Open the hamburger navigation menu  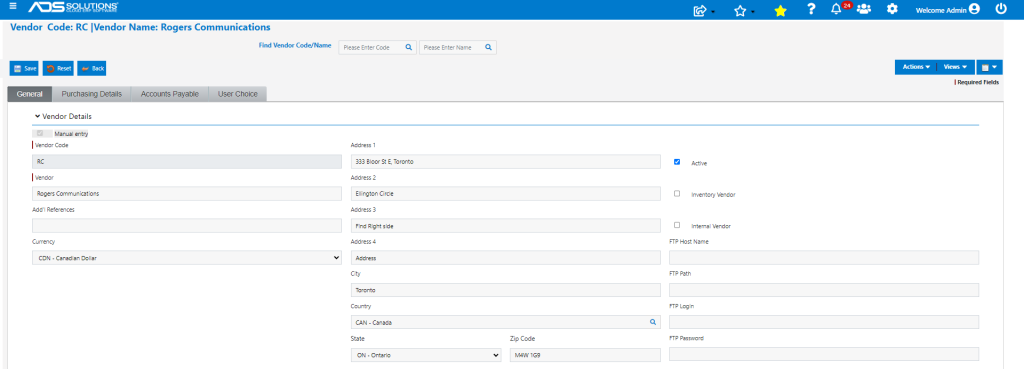(13, 7)
